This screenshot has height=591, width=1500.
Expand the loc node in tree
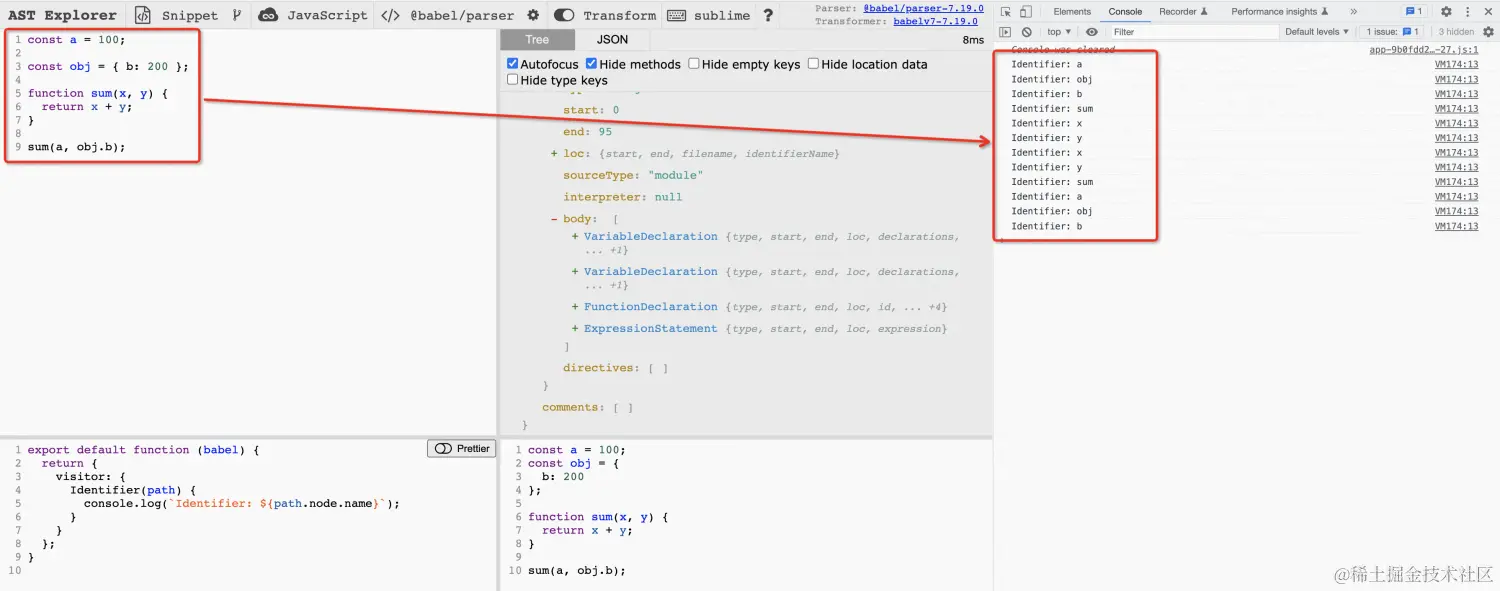[x=554, y=154]
